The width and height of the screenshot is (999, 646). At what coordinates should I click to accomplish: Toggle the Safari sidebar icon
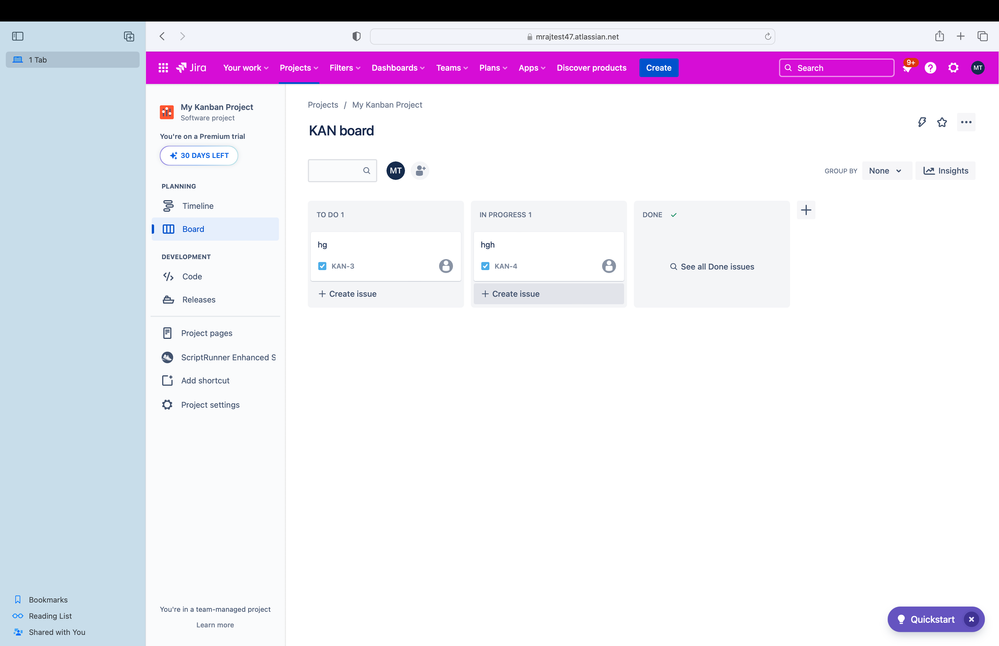click(x=18, y=36)
